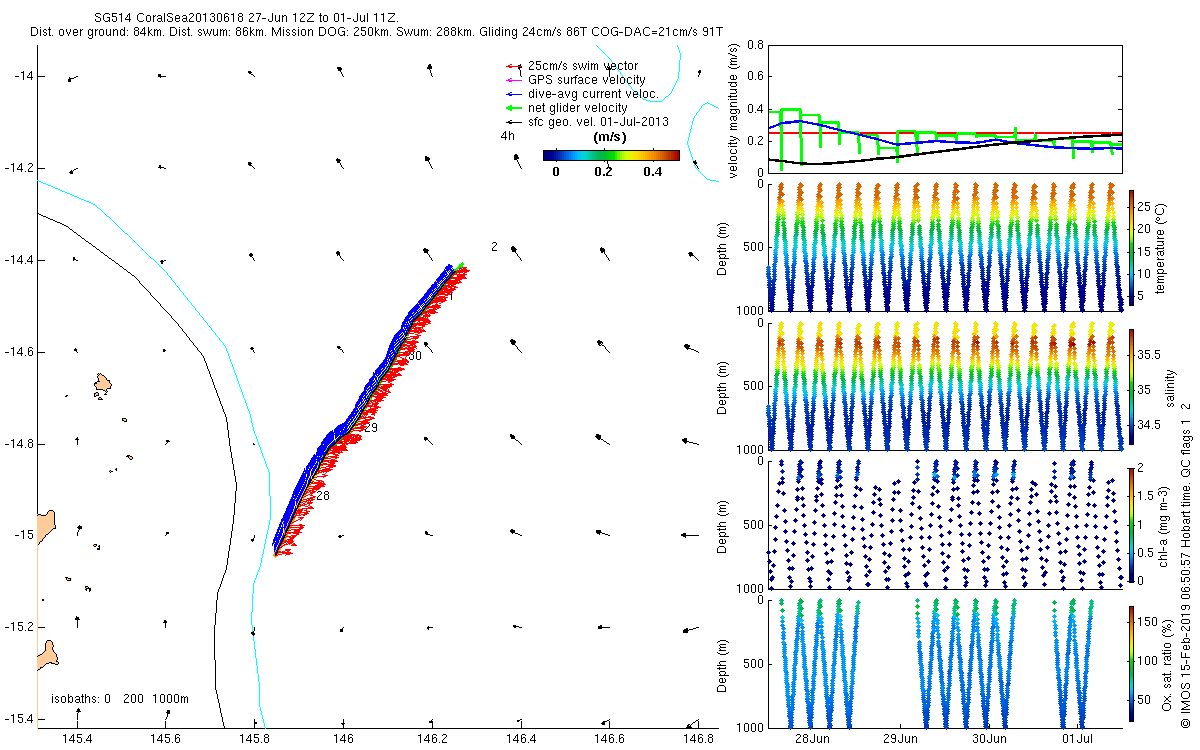Click the salinity colorbar
Image resolution: width=1200 pixels, height=750 pixels.
[1132, 385]
